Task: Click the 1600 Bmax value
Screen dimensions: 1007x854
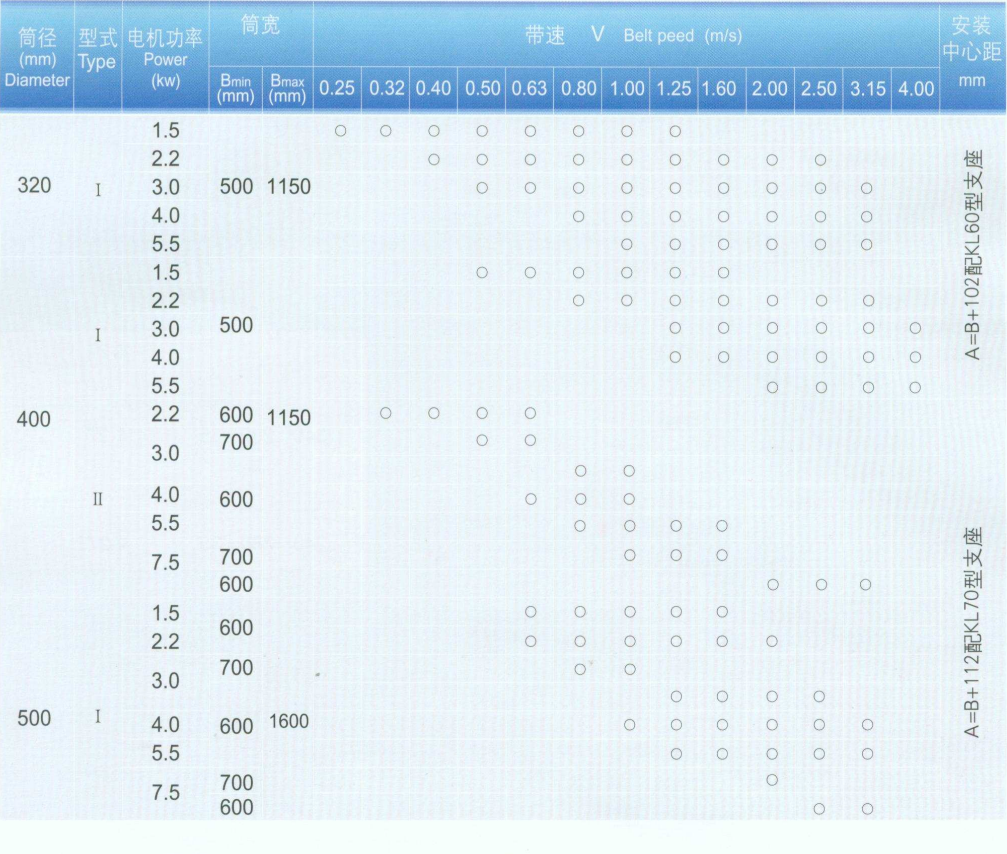Action: [x=289, y=722]
